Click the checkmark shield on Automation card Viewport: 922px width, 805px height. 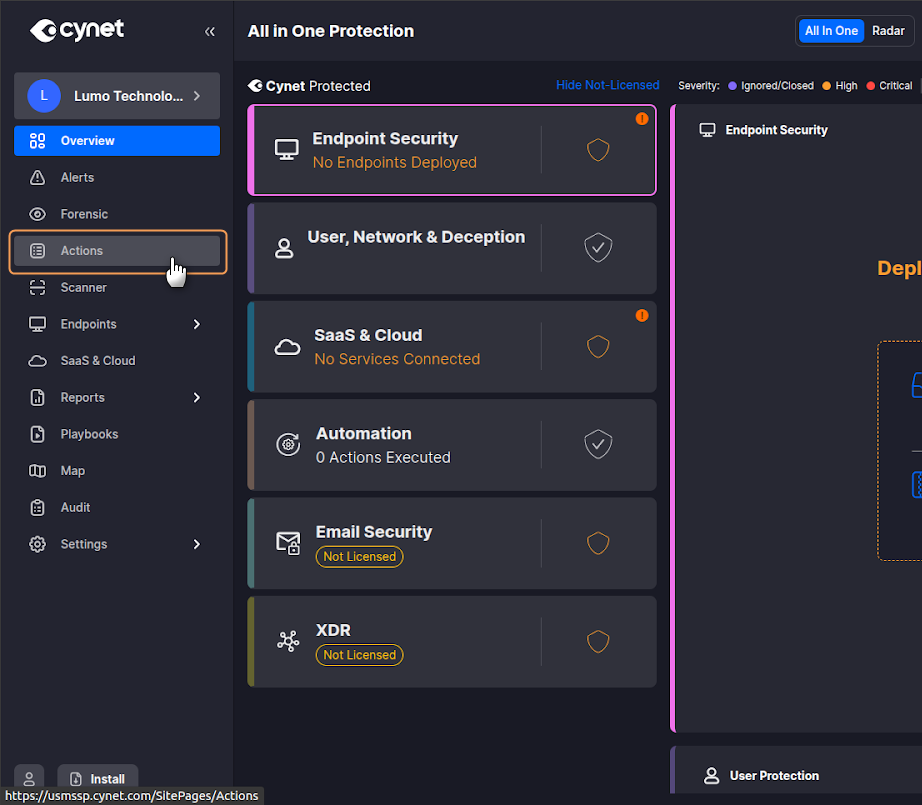tap(598, 444)
